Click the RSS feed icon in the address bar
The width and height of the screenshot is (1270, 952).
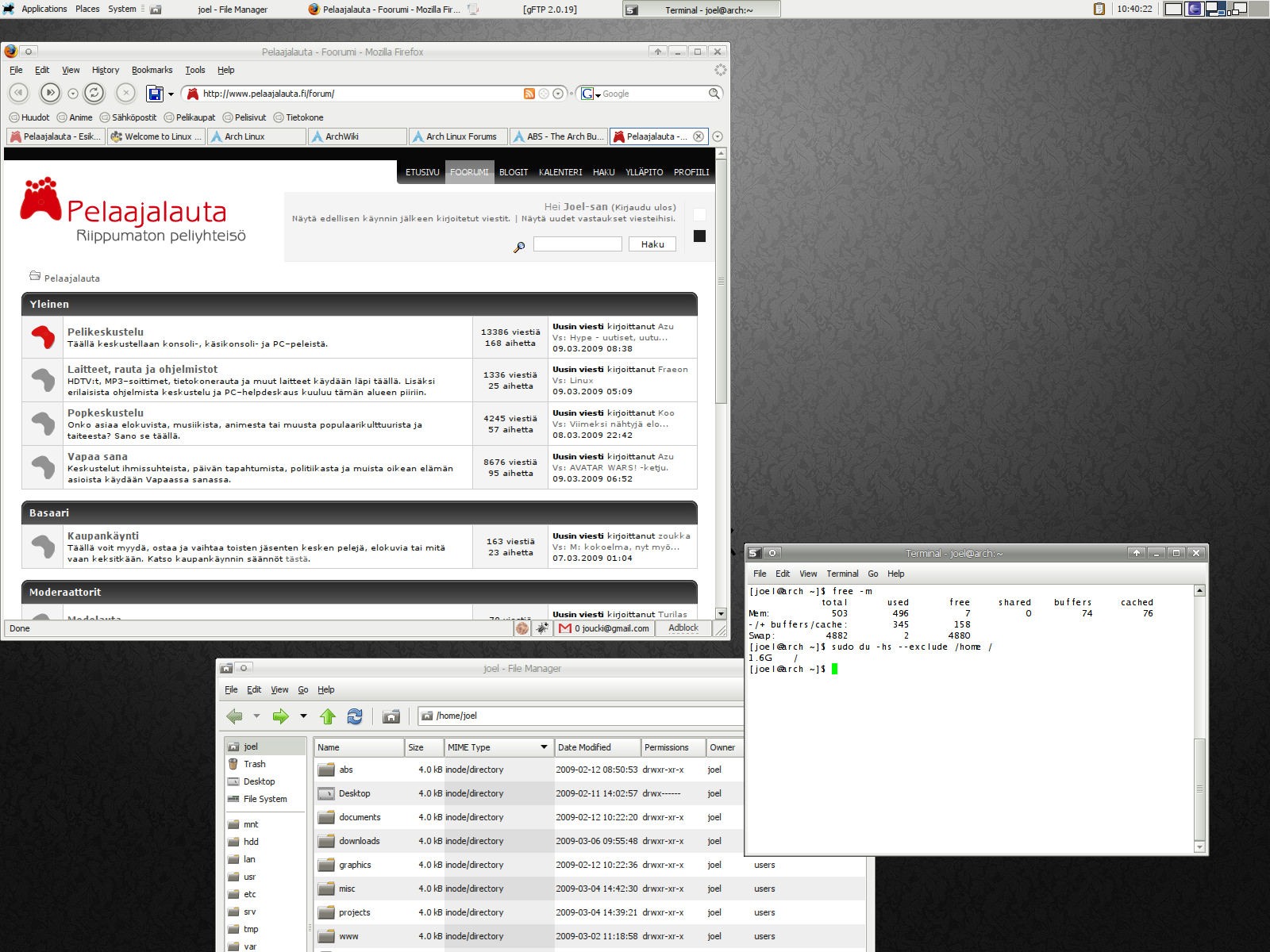pyautogui.click(x=529, y=94)
